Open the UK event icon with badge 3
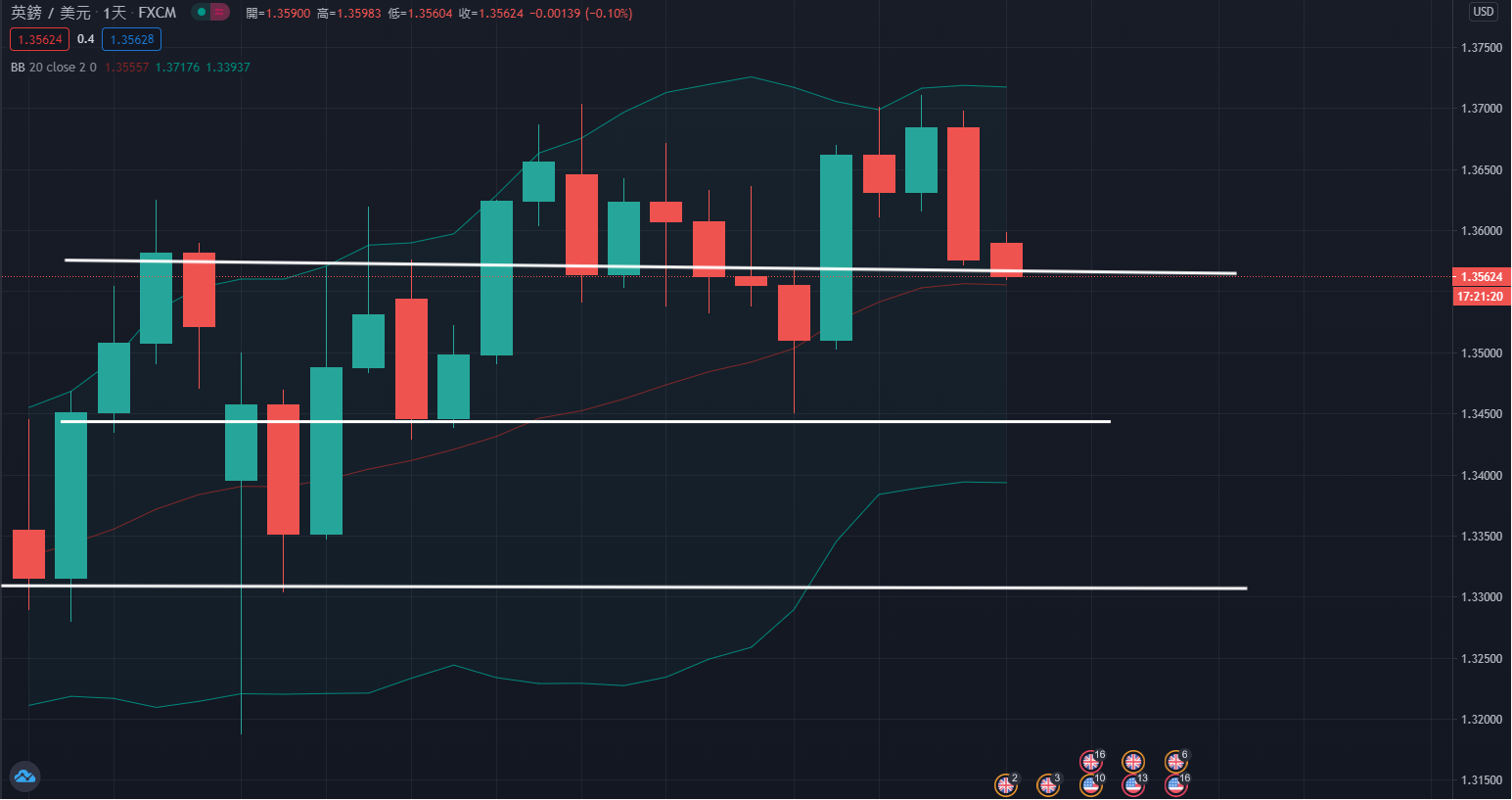The height and width of the screenshot is (800, 1512). point(1048,784)
